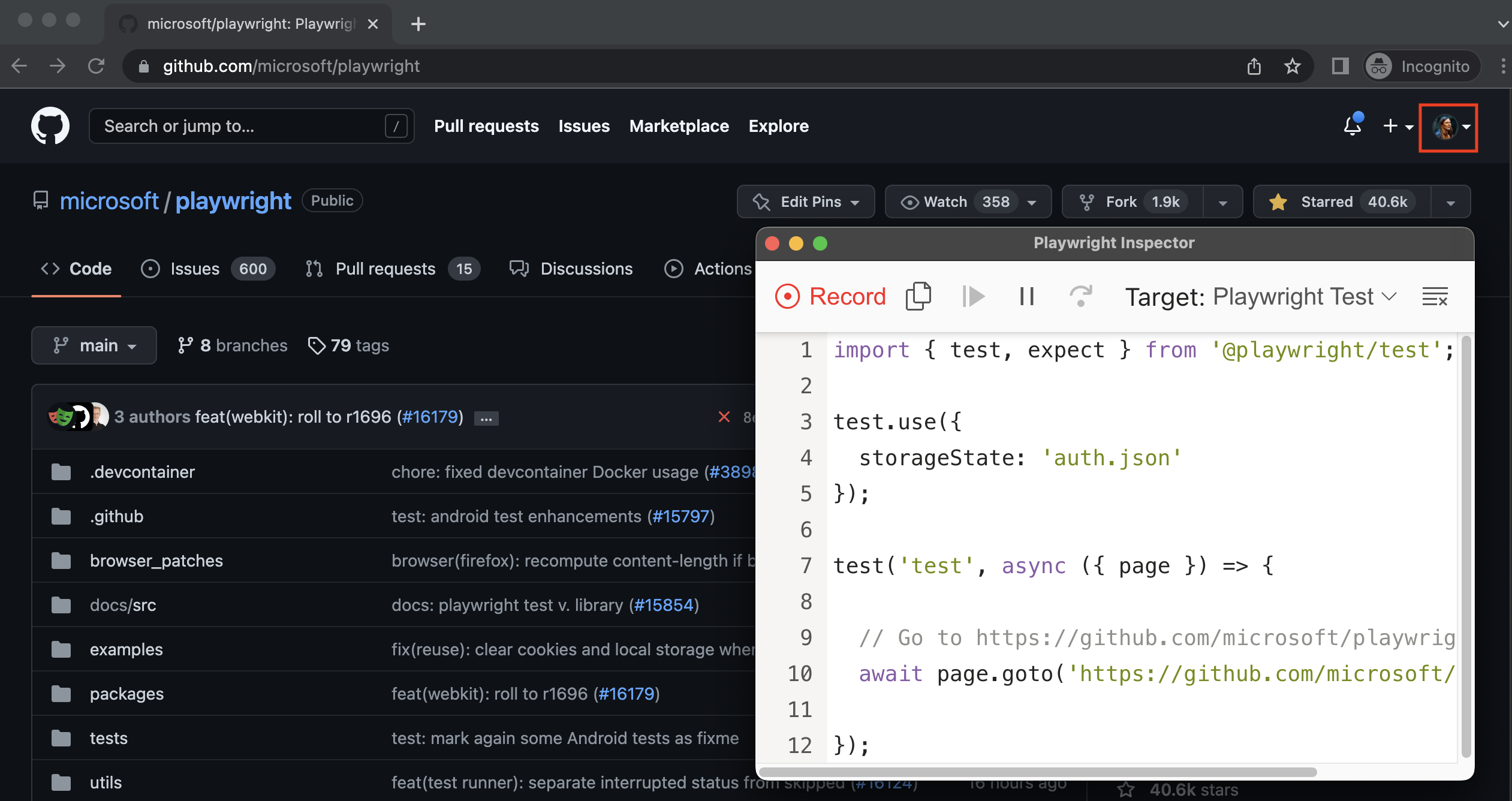This screenshot has width=1512, height=801.
Task: Click the Reset/Refresh button in Inspector toolbar
Action: (x=1078, y=296)
